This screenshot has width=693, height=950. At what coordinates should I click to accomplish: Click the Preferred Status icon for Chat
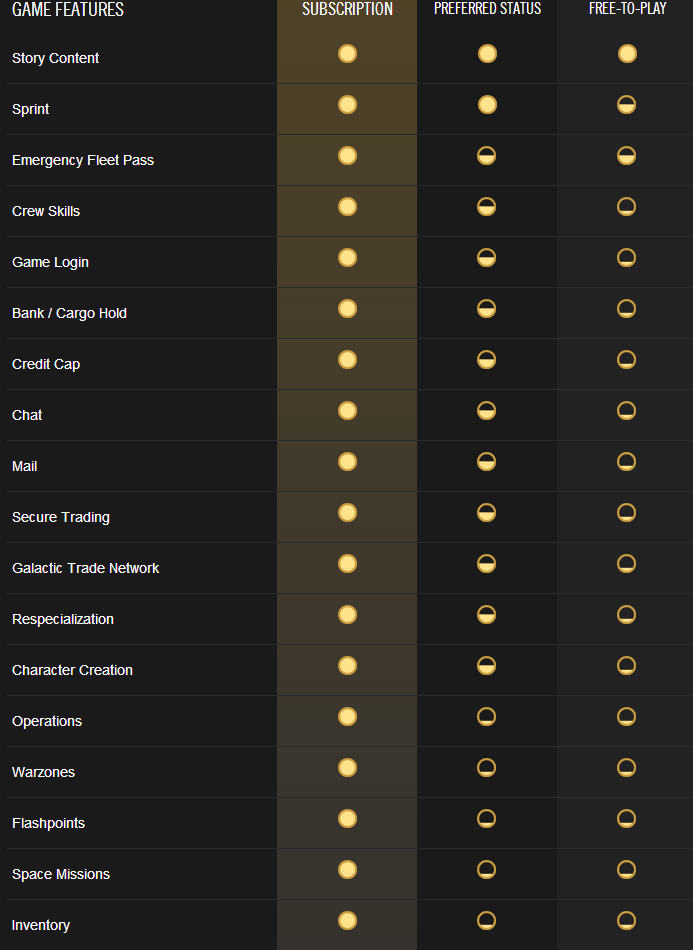[486, 410]
